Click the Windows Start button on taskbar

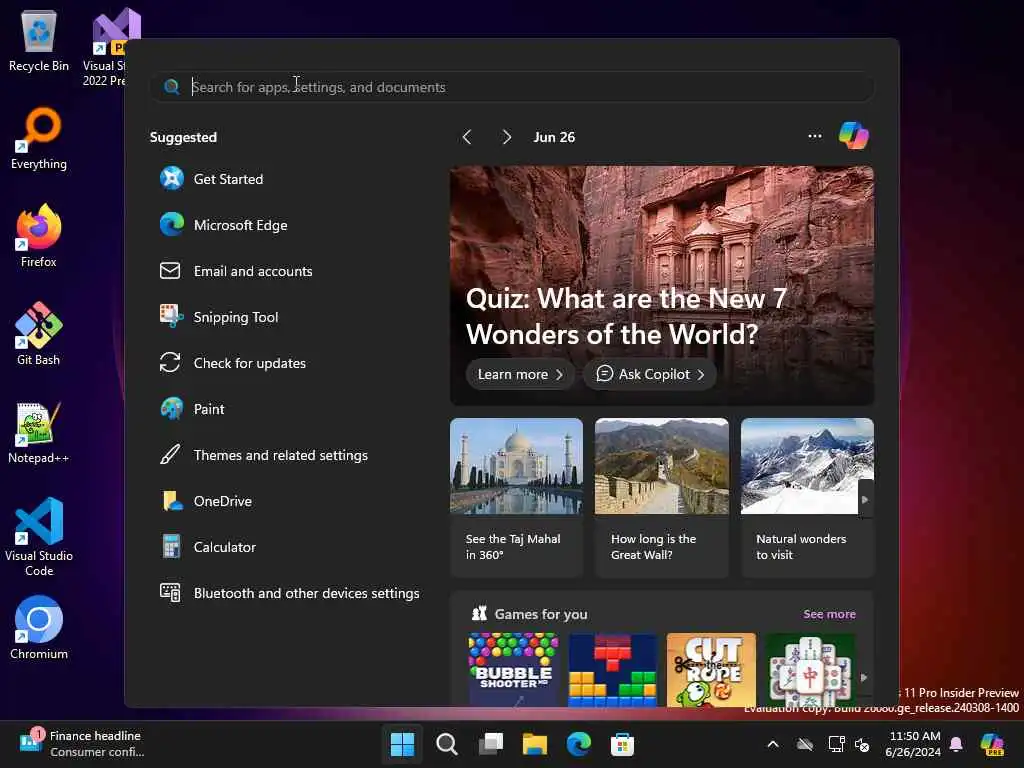click(402, 744)
